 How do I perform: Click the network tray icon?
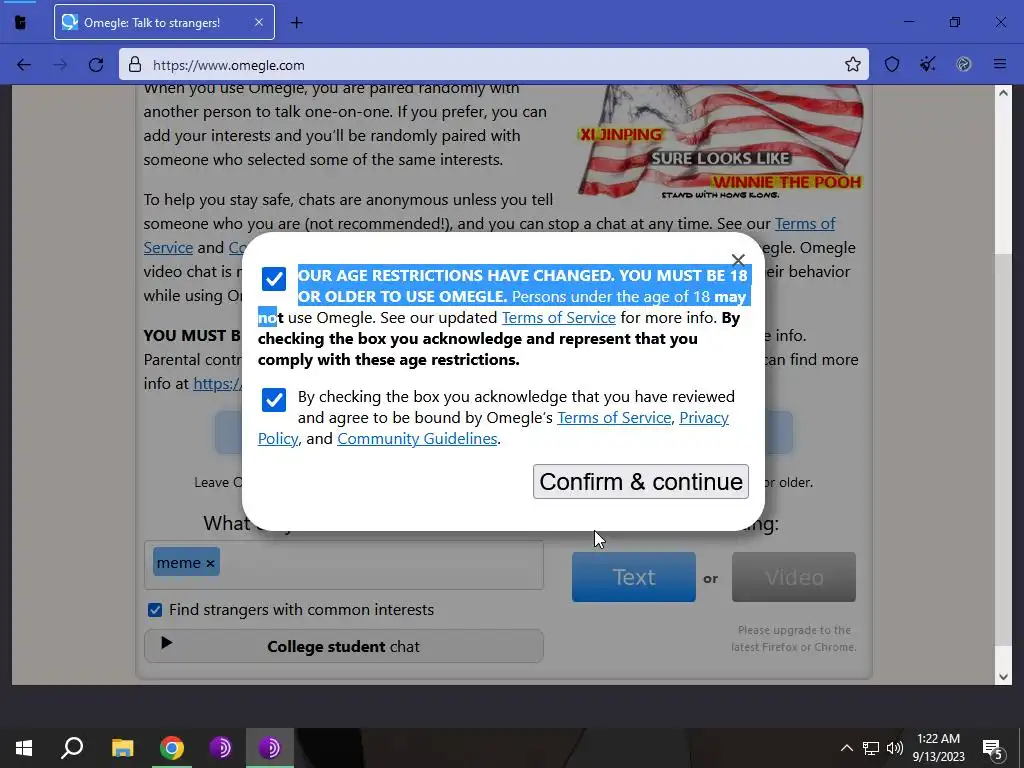(871, 748)
